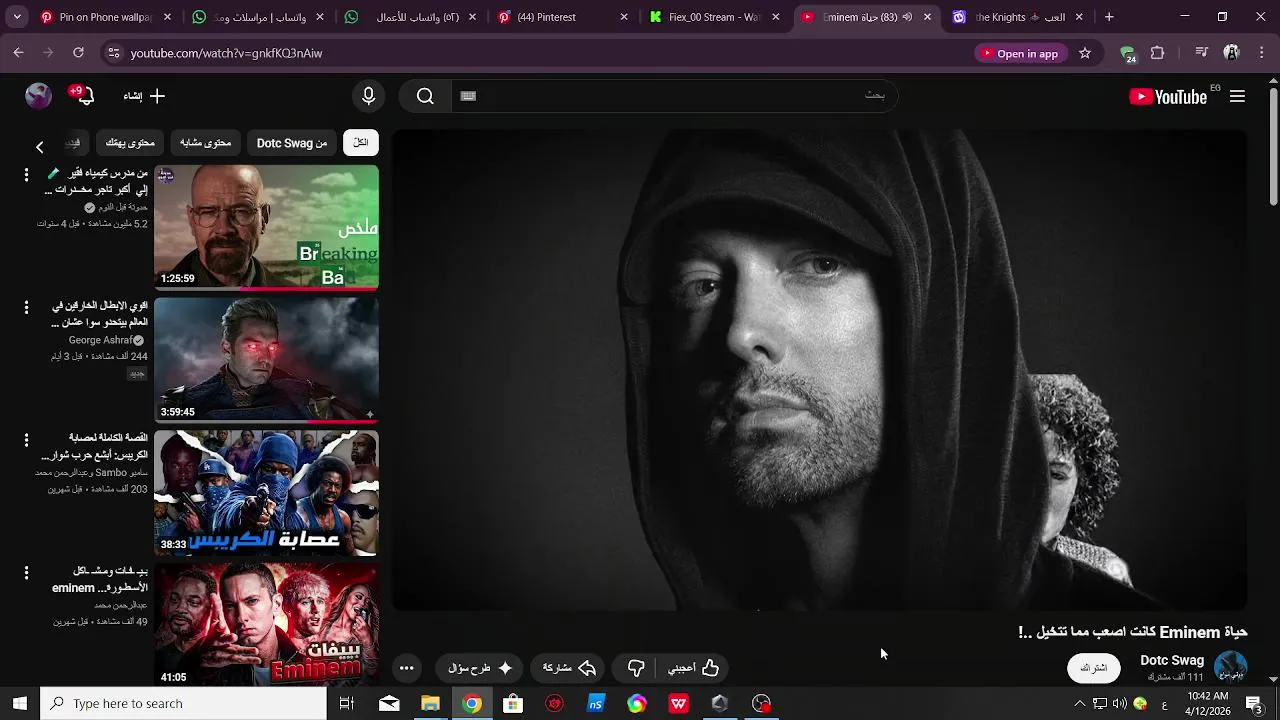Viewport: 1280px width, 720px height.
Task: Share the video using the share button
Action: (x=569, y=668)
